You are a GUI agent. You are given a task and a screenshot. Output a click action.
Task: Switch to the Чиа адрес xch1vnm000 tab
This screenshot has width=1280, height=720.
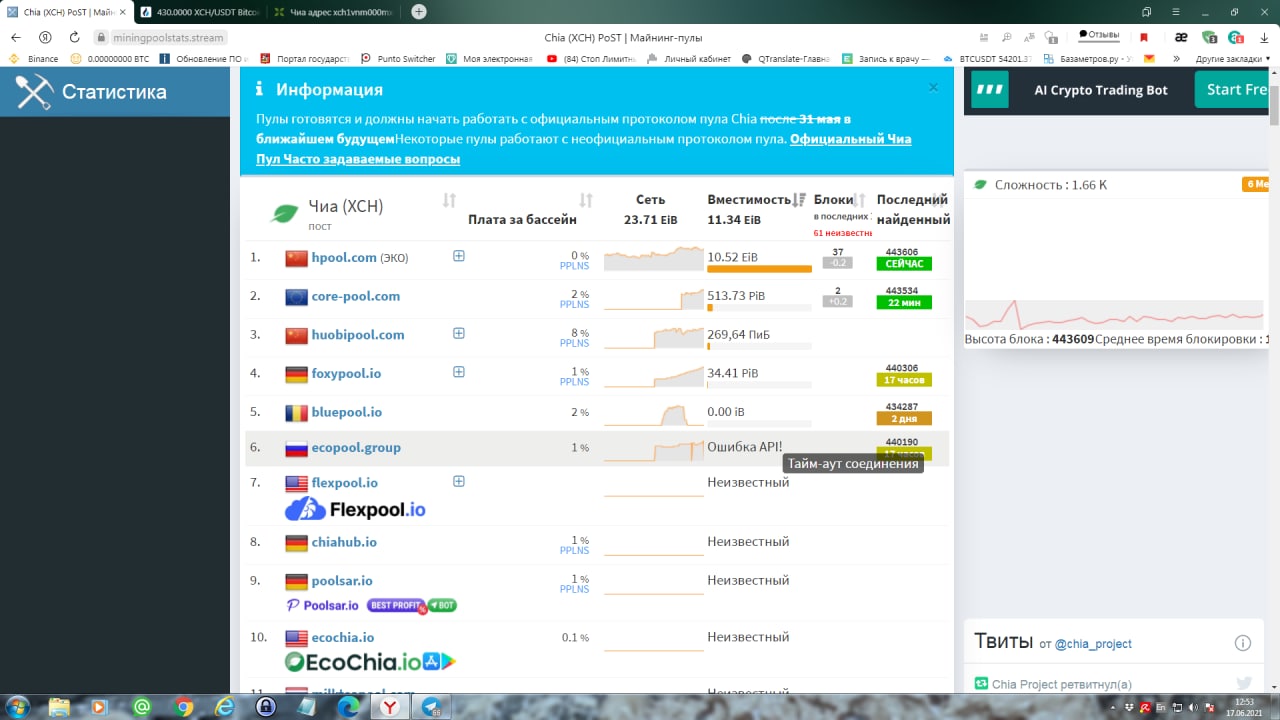pos(333,12)
